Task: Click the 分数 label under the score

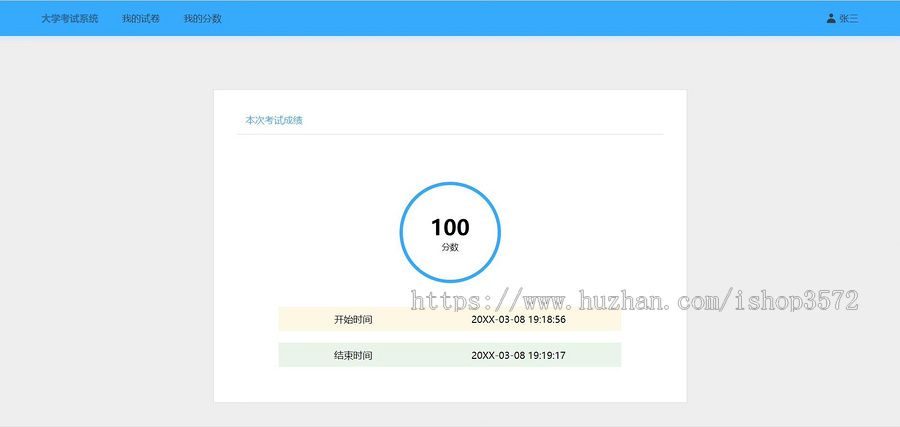Action: pos(450,248)
